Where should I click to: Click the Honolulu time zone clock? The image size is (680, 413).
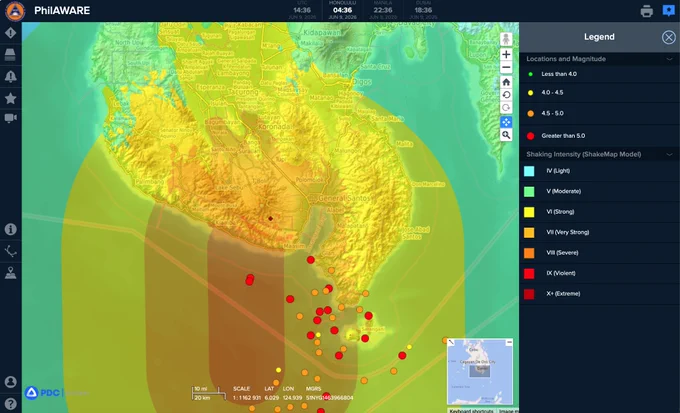[342, 10]
